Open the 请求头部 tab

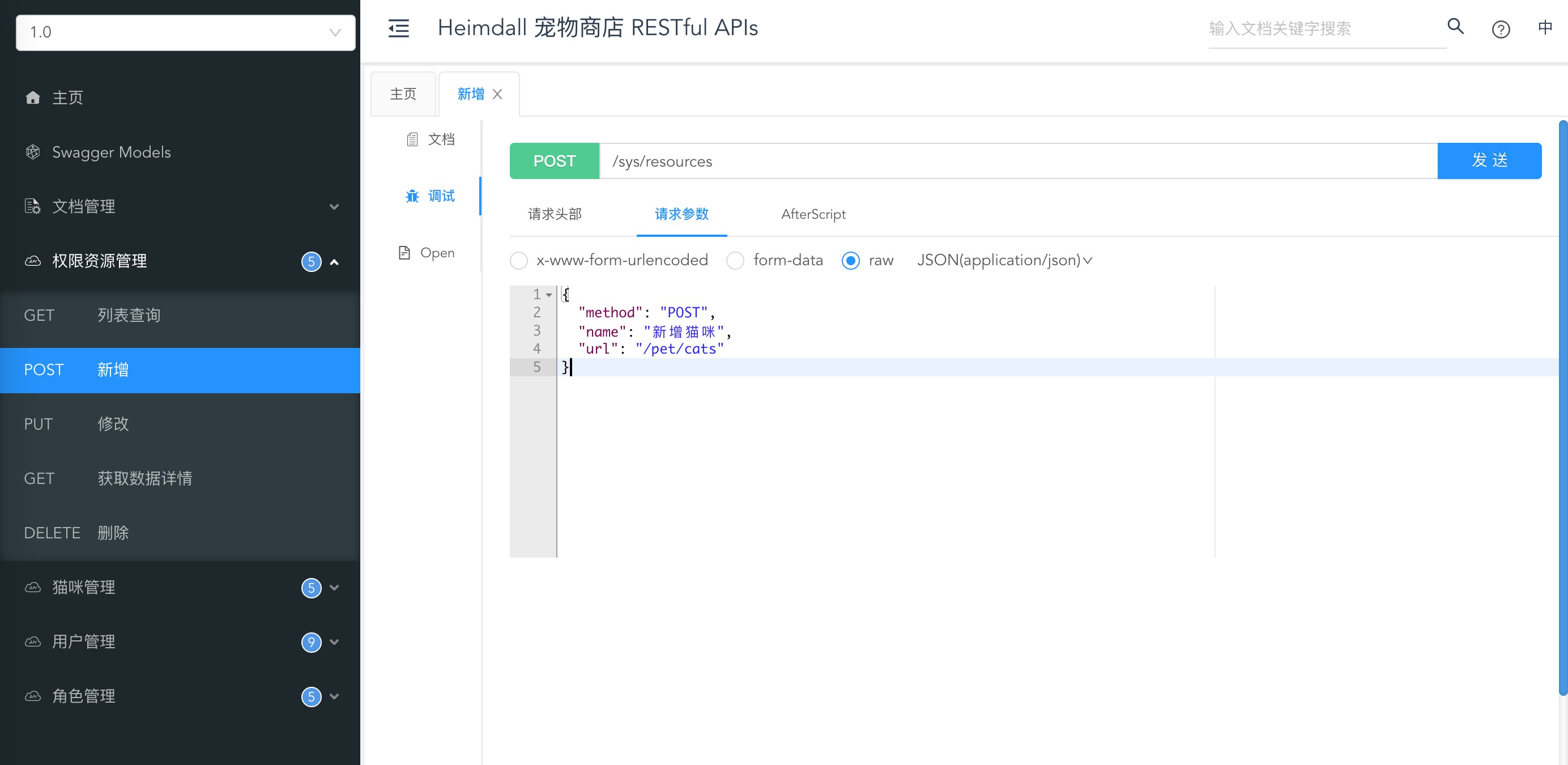pos(555,214)
